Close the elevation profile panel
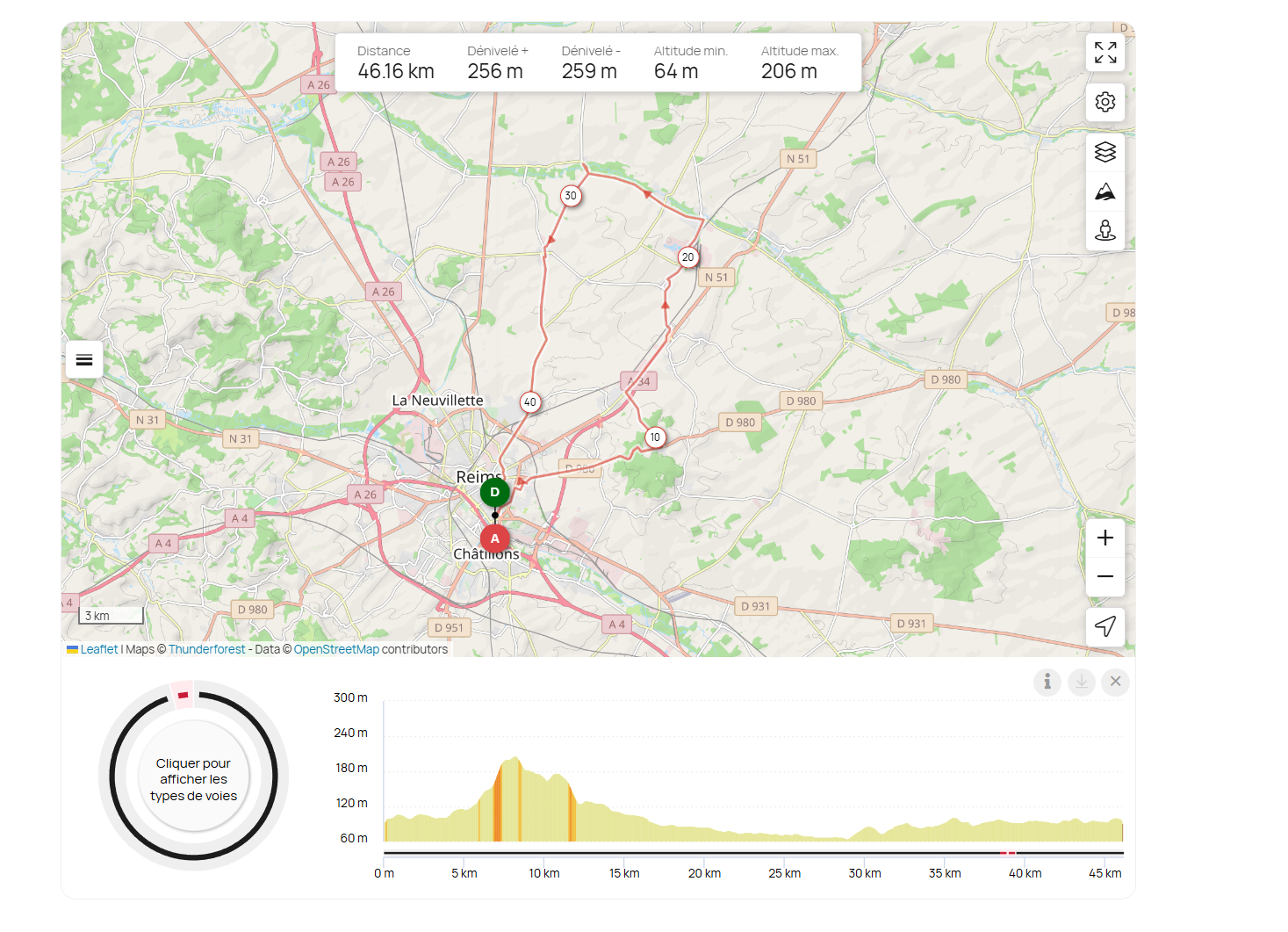 [x=1115, y=682]
